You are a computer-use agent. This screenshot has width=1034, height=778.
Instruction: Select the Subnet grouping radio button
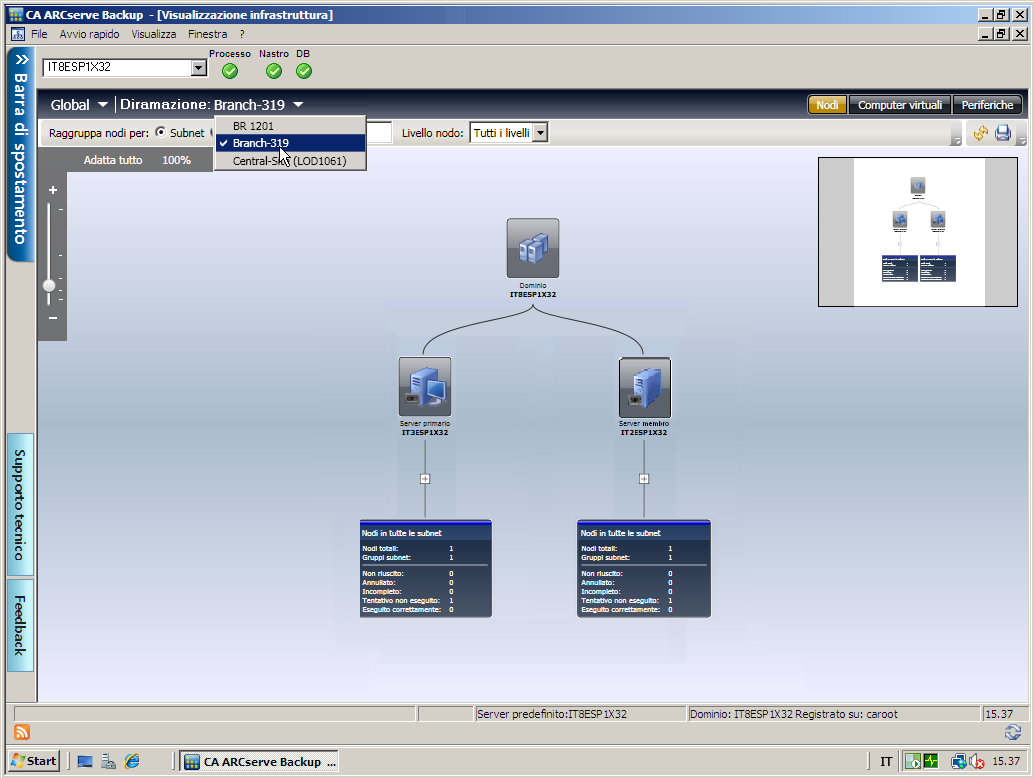[x=161, y=133]
